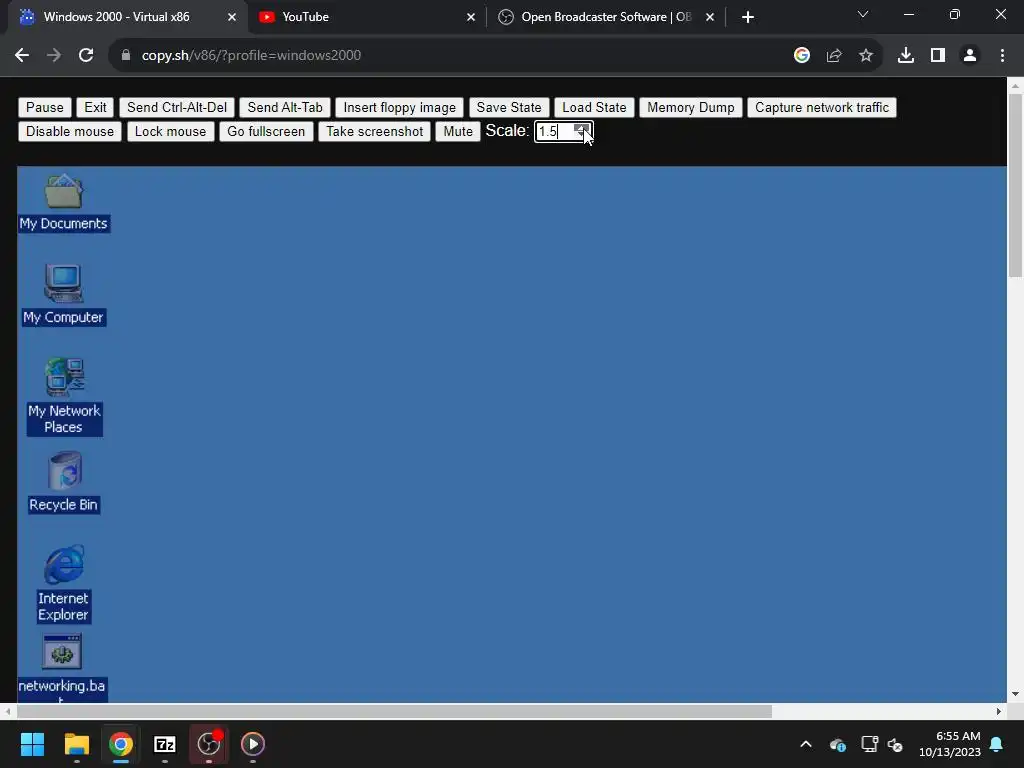Open the Windows Start menu

click(x=32, y=744)
